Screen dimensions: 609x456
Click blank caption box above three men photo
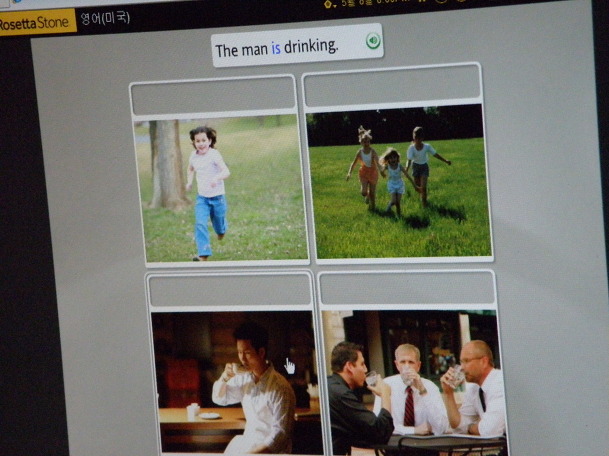pyautogui.click(x=407, y=288)
